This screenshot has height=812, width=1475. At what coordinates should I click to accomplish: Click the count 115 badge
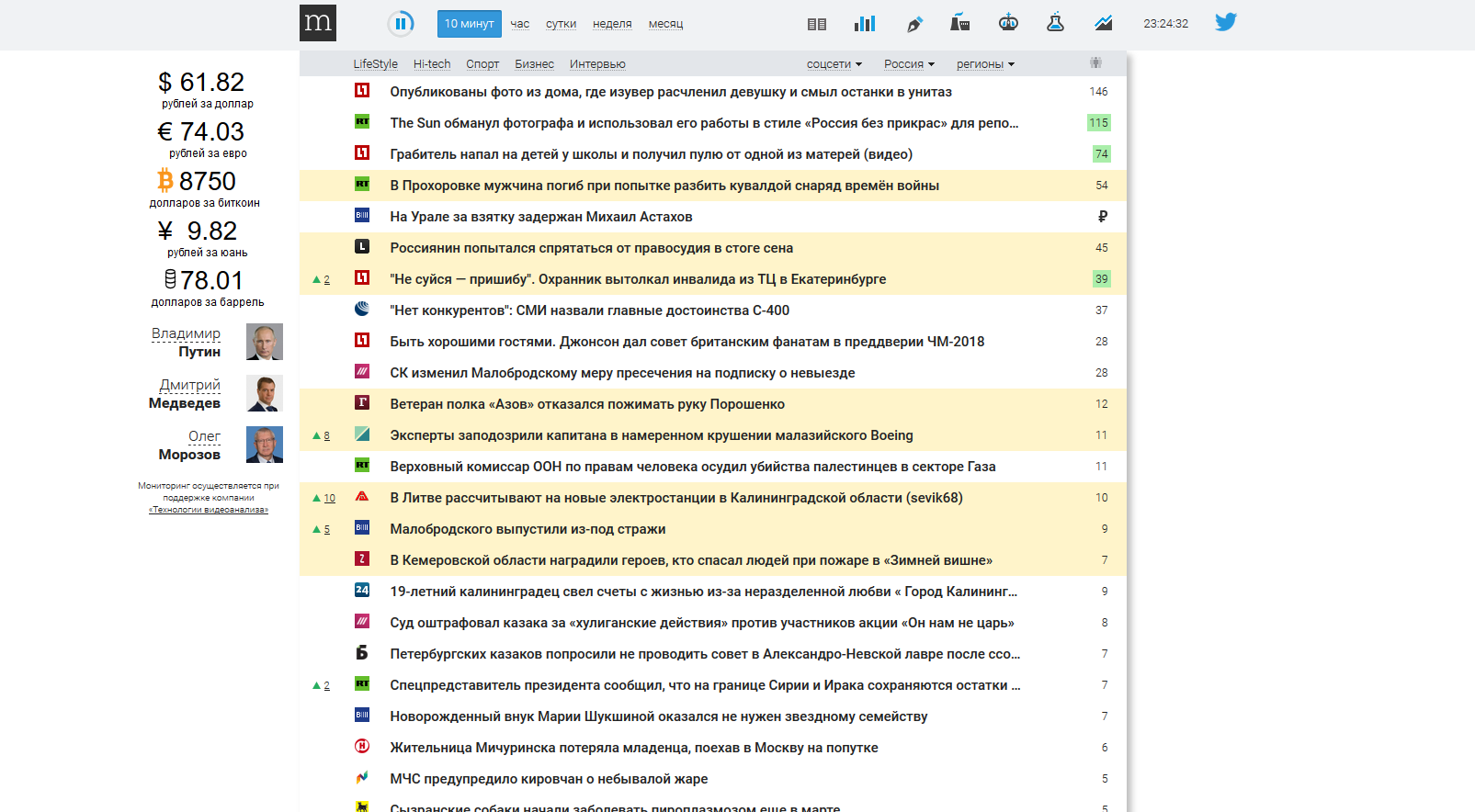coord(1099,123)
